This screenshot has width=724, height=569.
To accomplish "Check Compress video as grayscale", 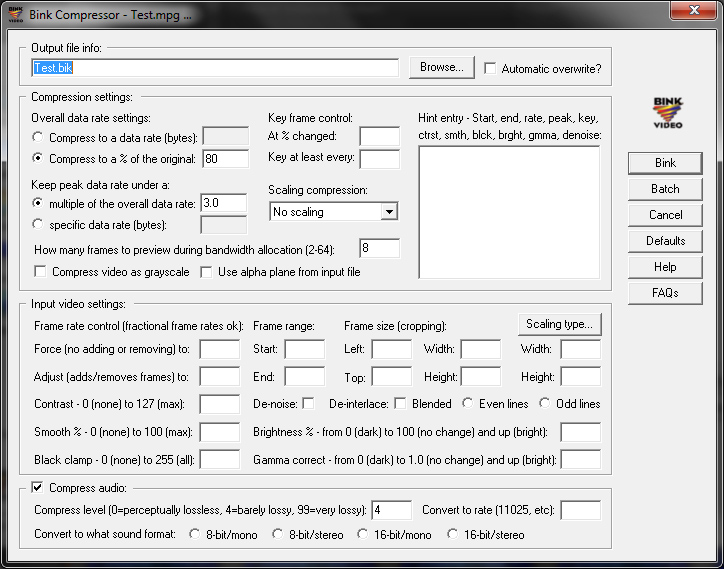I will [x=40, y=271].
